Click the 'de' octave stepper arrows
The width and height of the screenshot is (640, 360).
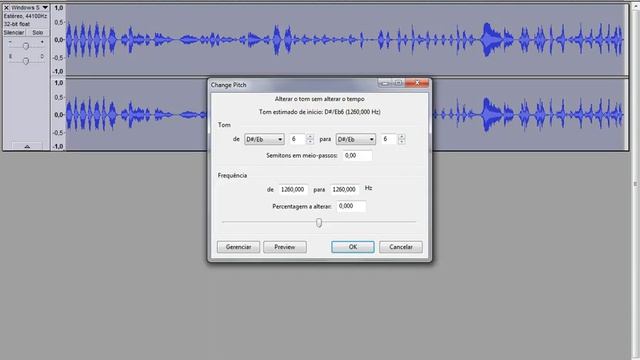point(310,139)
